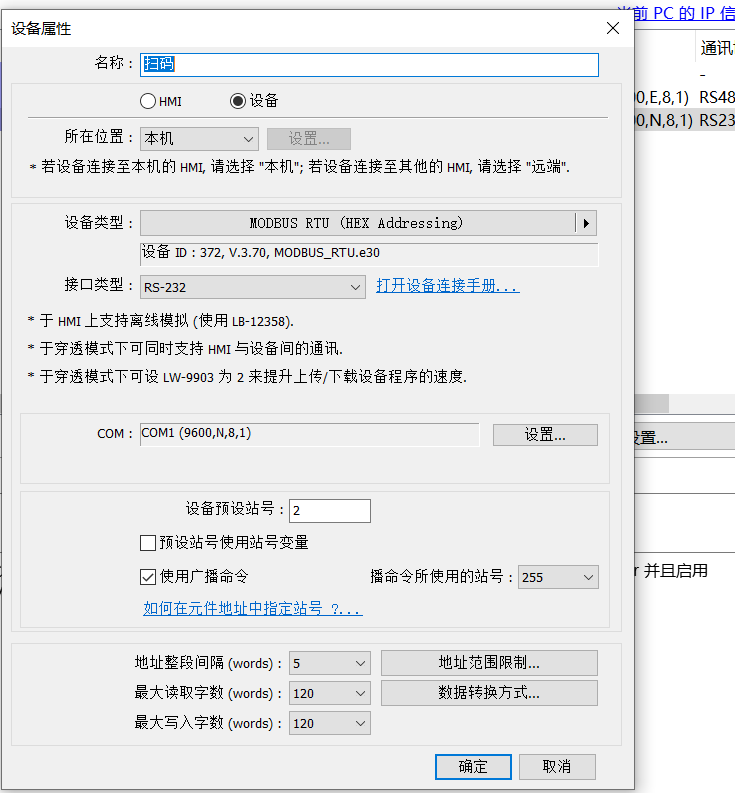
Task: Open the 地址整段间隔 dropdown
Action: [329, 663]
